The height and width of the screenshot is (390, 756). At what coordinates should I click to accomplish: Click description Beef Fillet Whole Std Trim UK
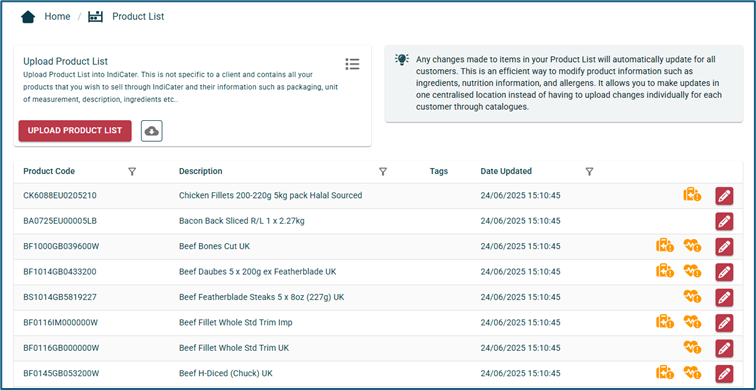click(234, 348)
